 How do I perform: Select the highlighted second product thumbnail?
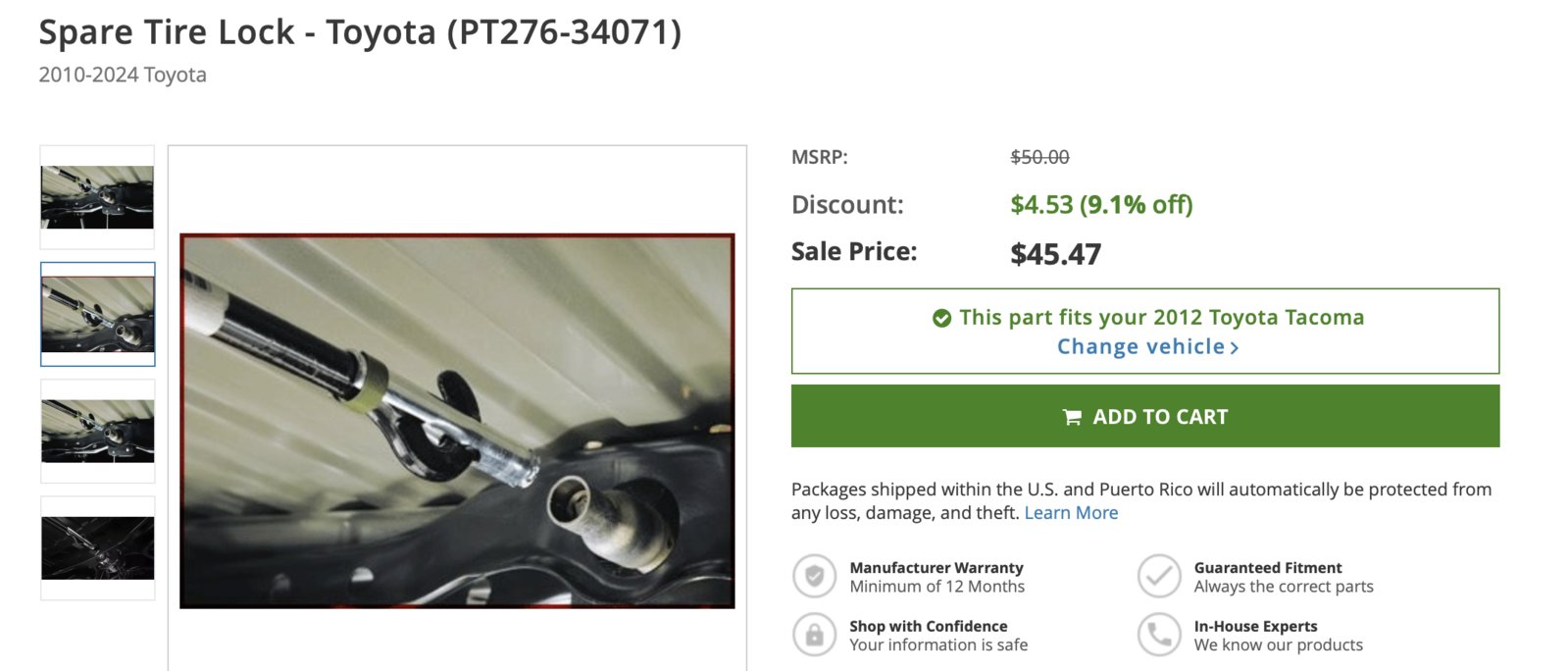(x=97, y=314)
